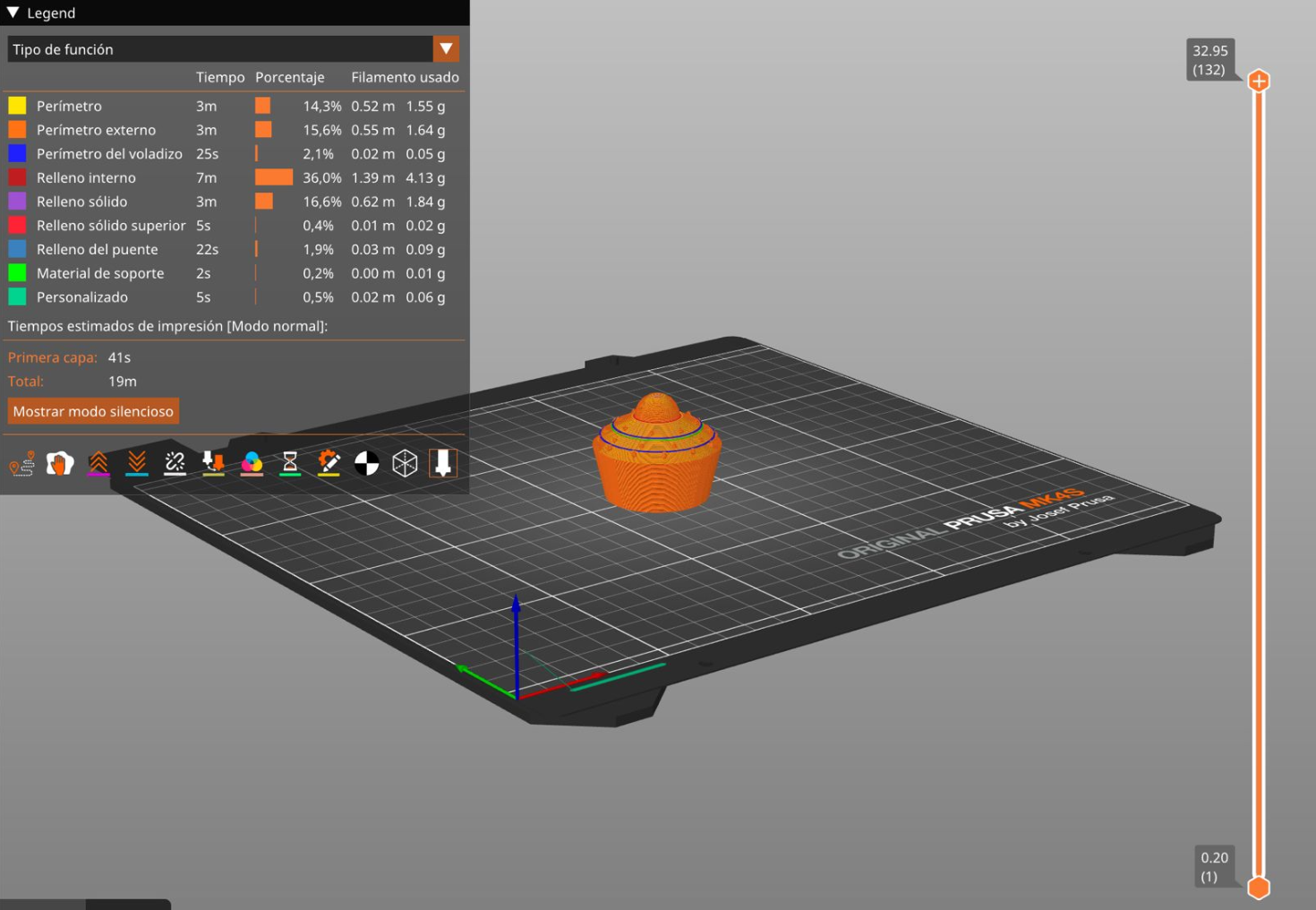Collapse the Legend panel triangle
Image resolution: width=1316 pixels, height=910 pixels.
tap(13, 13)
